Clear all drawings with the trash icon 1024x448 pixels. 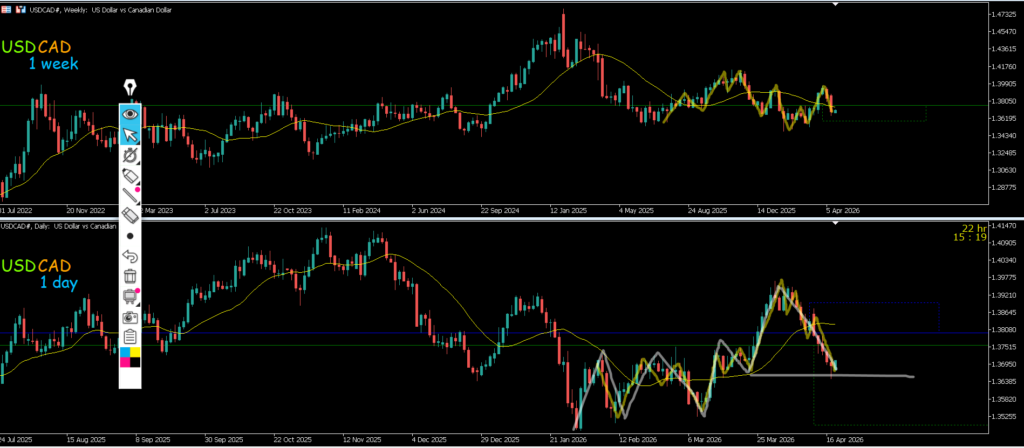130,276
